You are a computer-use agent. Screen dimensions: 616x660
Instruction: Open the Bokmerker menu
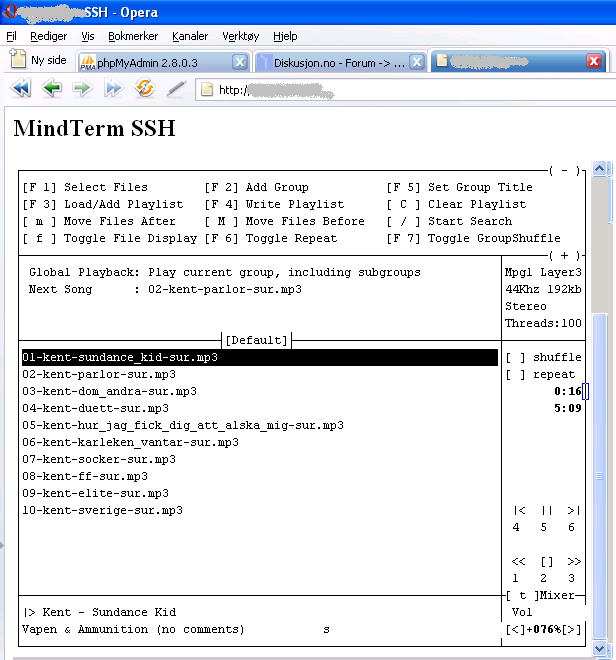click(x=133, y=36)
